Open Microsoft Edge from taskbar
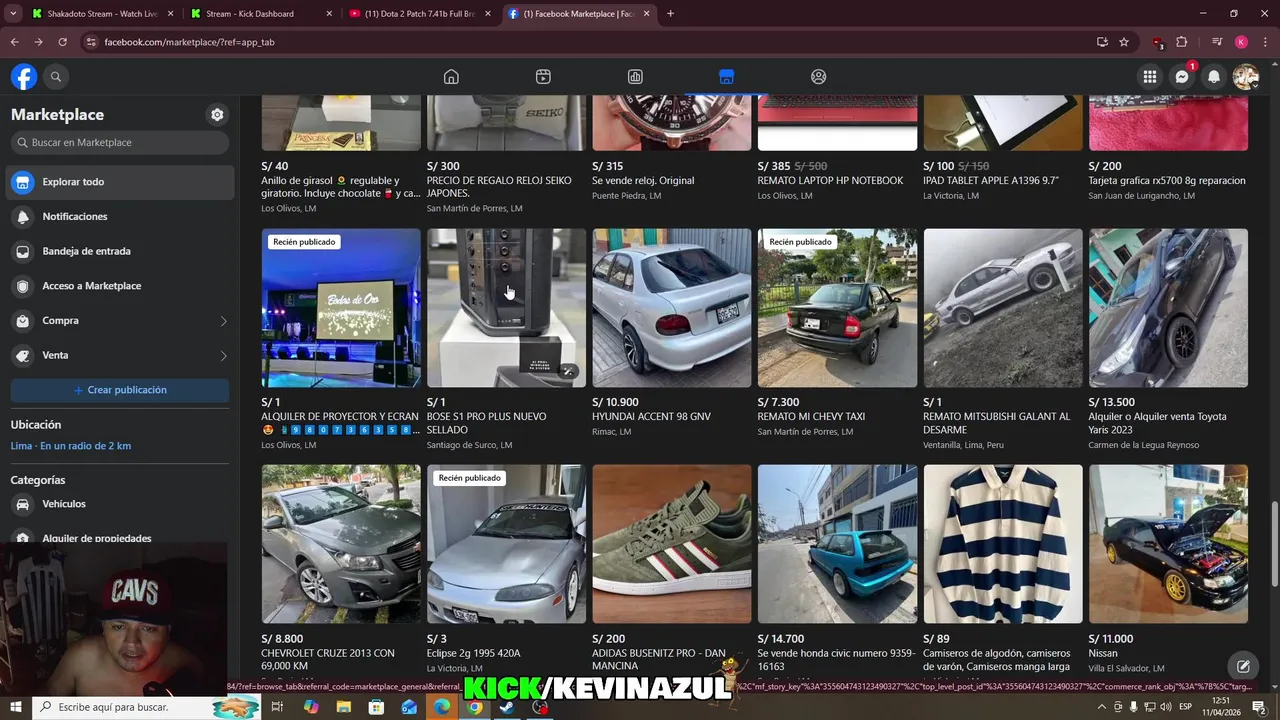This screenshot has width=1280, height=720. click(442, 707)
